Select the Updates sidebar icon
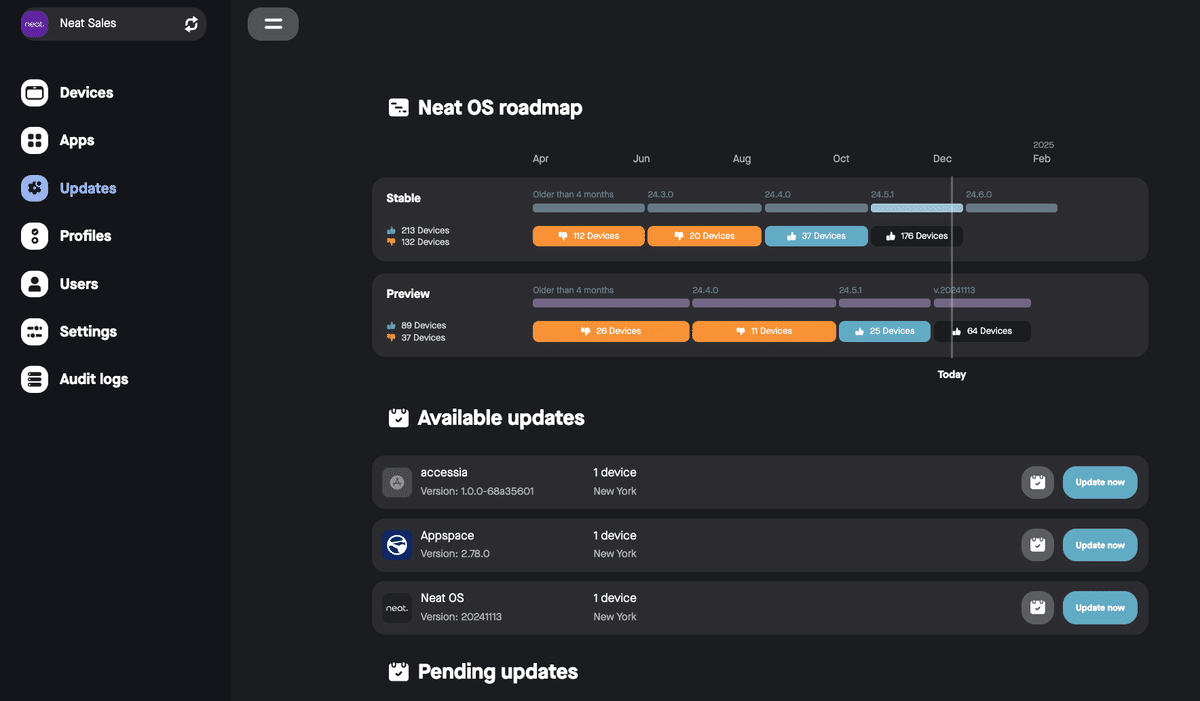Viewport: 1200px width, 701px height. click(35, 188)
